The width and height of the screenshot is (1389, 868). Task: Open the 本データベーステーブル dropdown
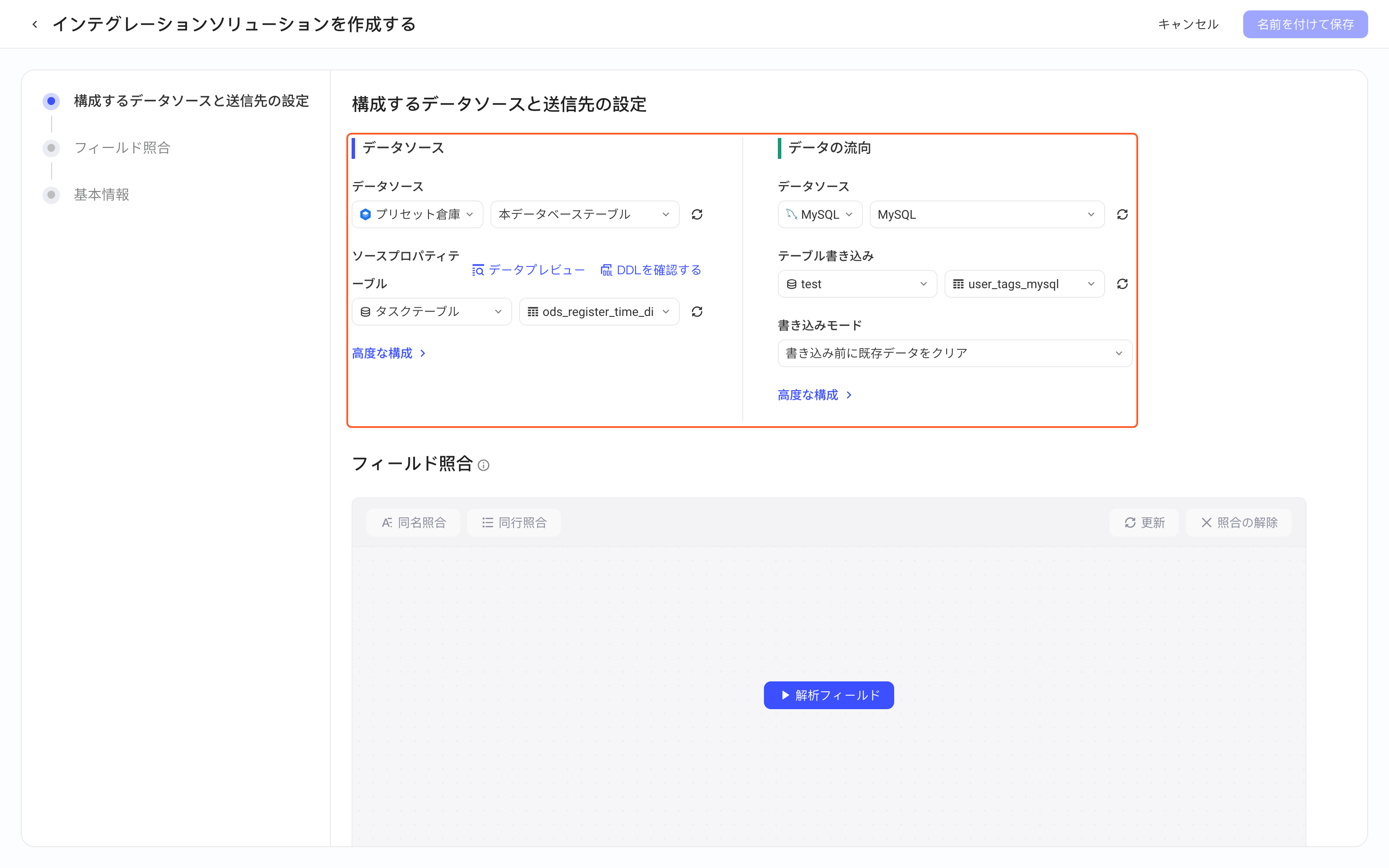click(585, 214)
